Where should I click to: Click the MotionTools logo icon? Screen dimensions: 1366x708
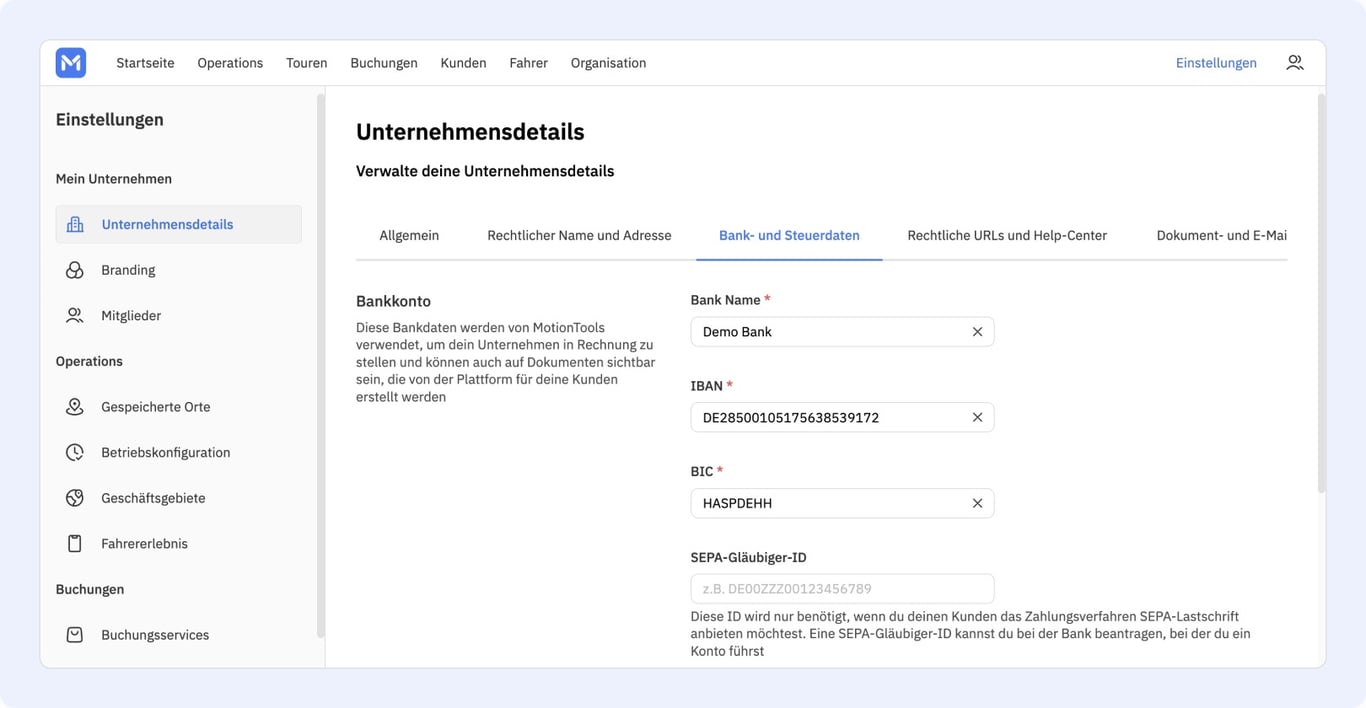(70, 63)
